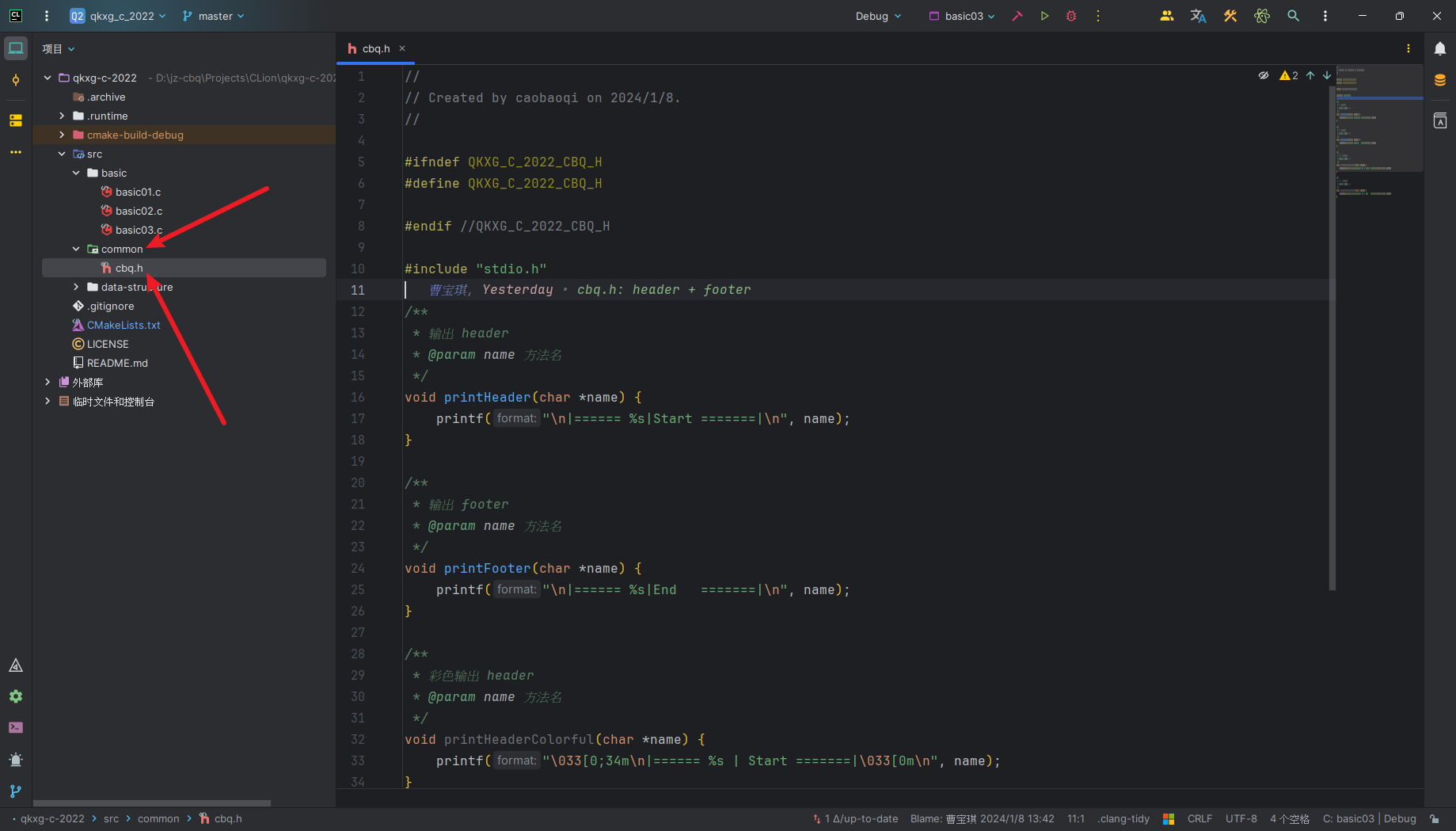Open Code With Me people icon

click(x=1167, y=16)
